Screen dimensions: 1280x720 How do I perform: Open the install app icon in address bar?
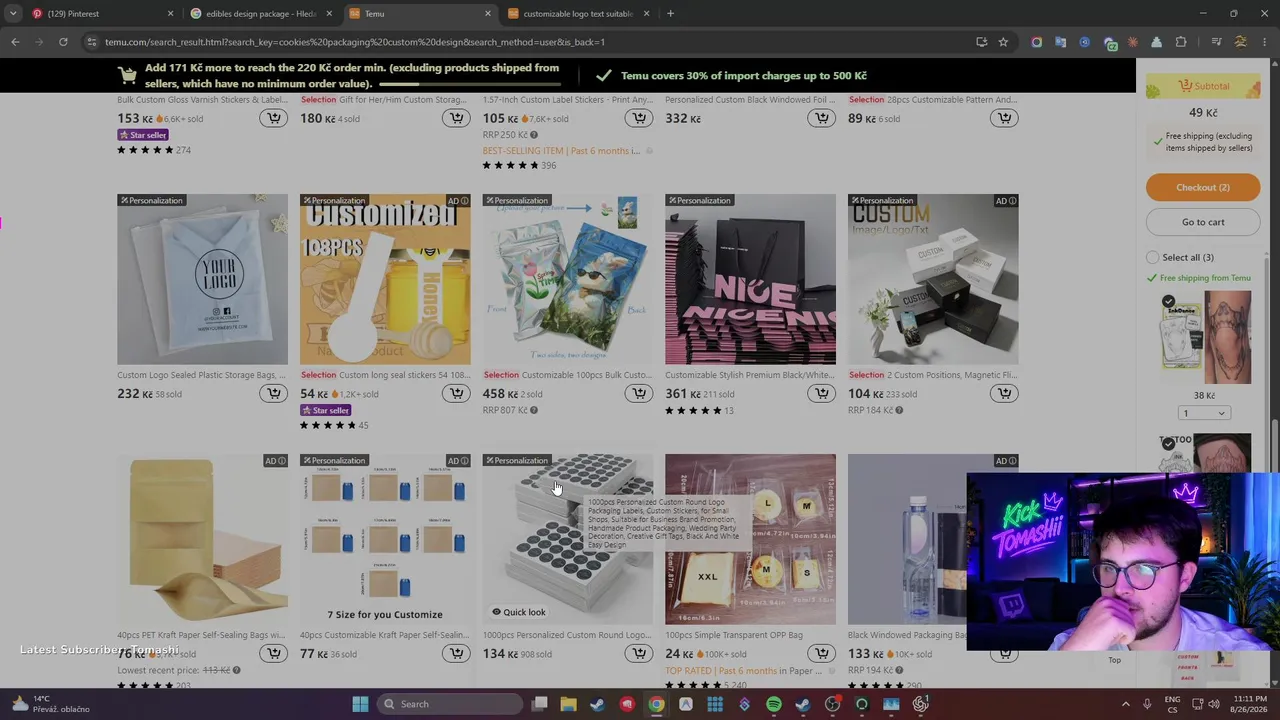981,42
